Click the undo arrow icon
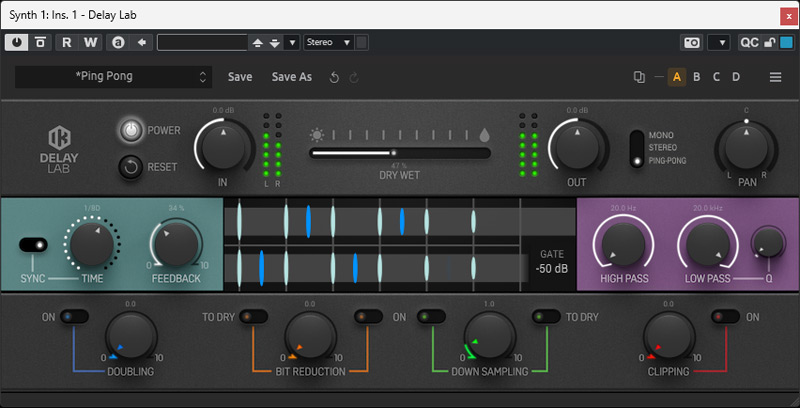Screen dimensions: 800x408 (334, 77)
